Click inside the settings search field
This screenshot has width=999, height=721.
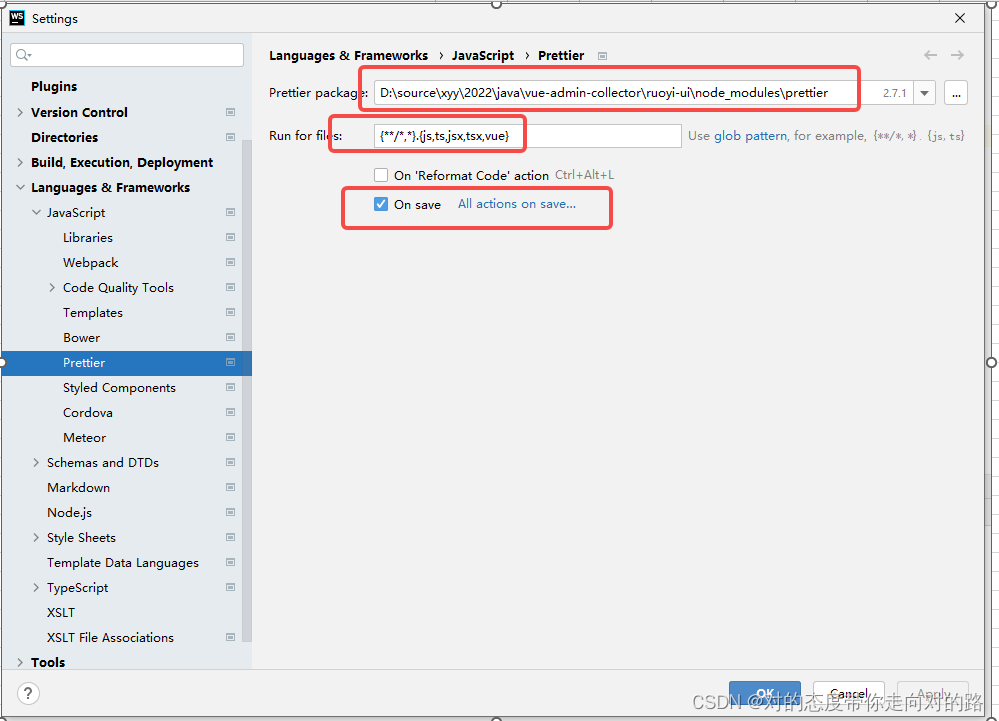126,54
